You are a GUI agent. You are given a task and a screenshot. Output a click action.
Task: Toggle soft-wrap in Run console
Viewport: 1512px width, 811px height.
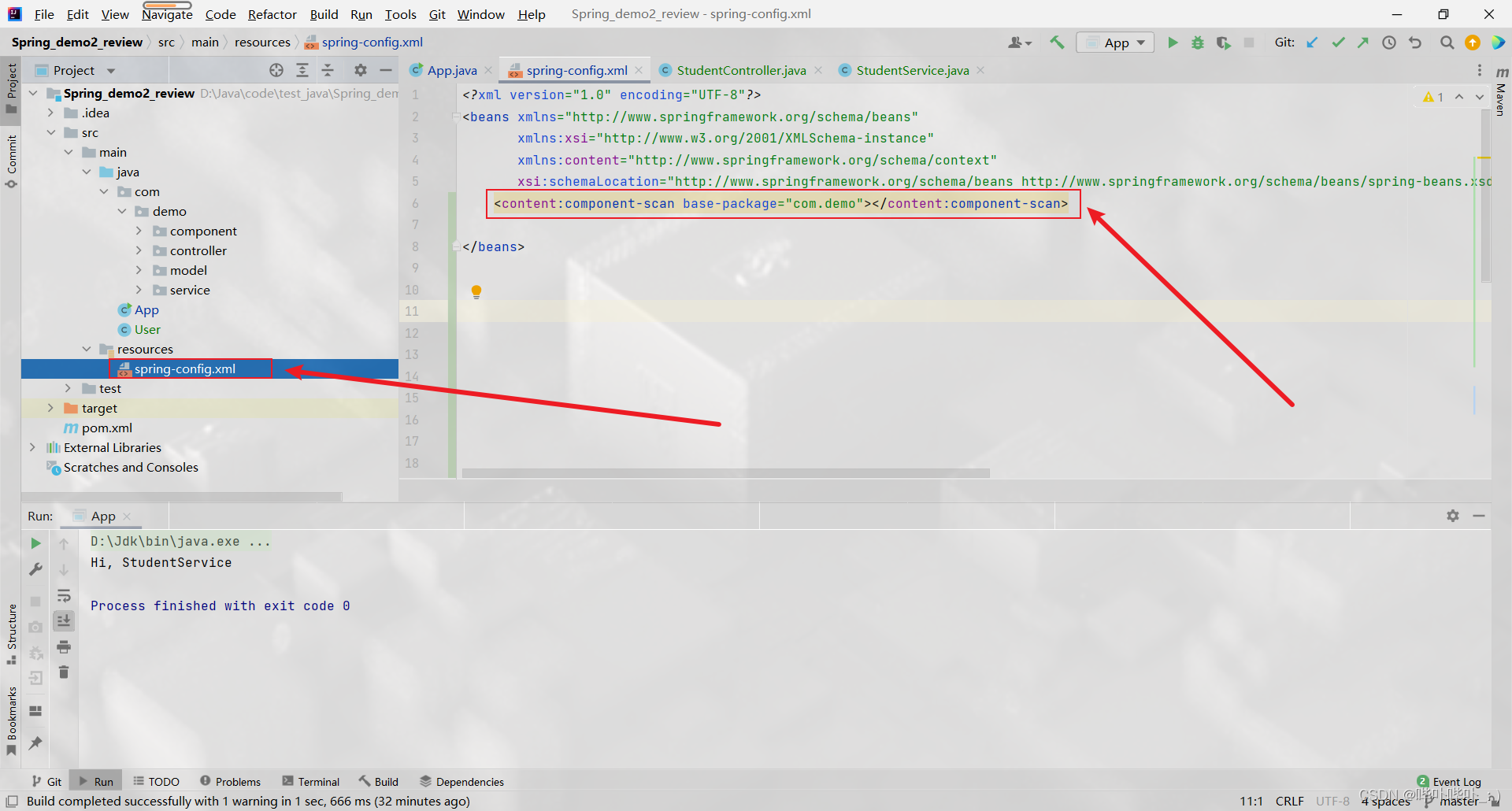pos(64,595)
